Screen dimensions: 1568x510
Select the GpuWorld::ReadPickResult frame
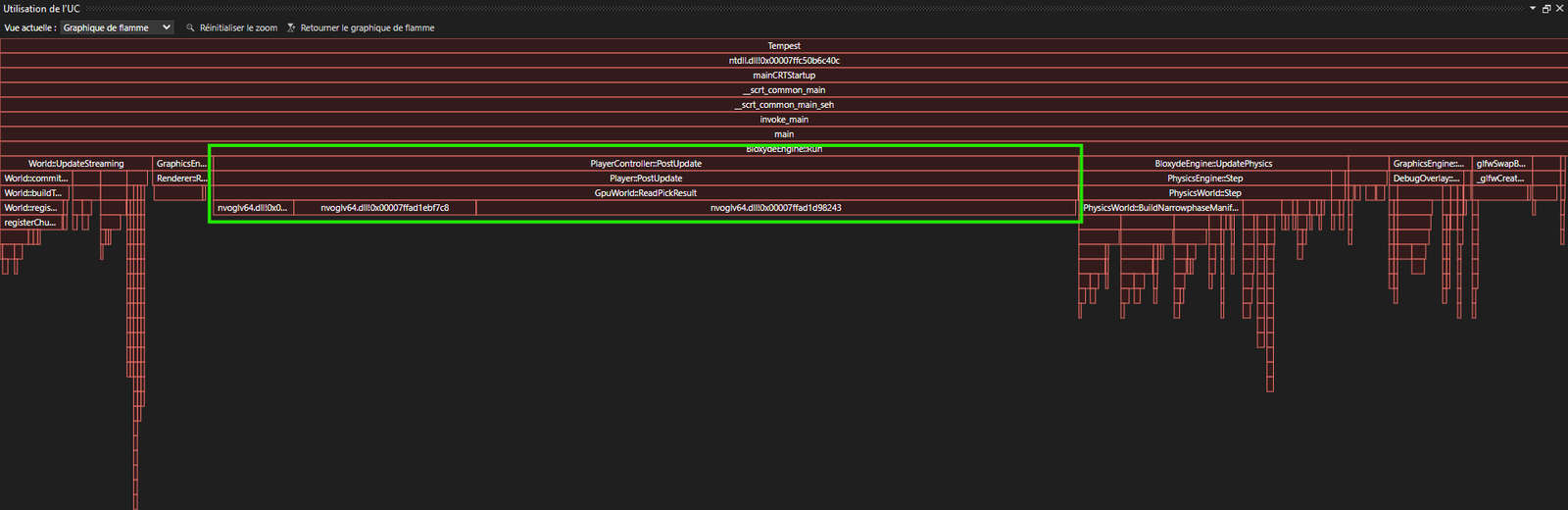click(x=646, y=193)
